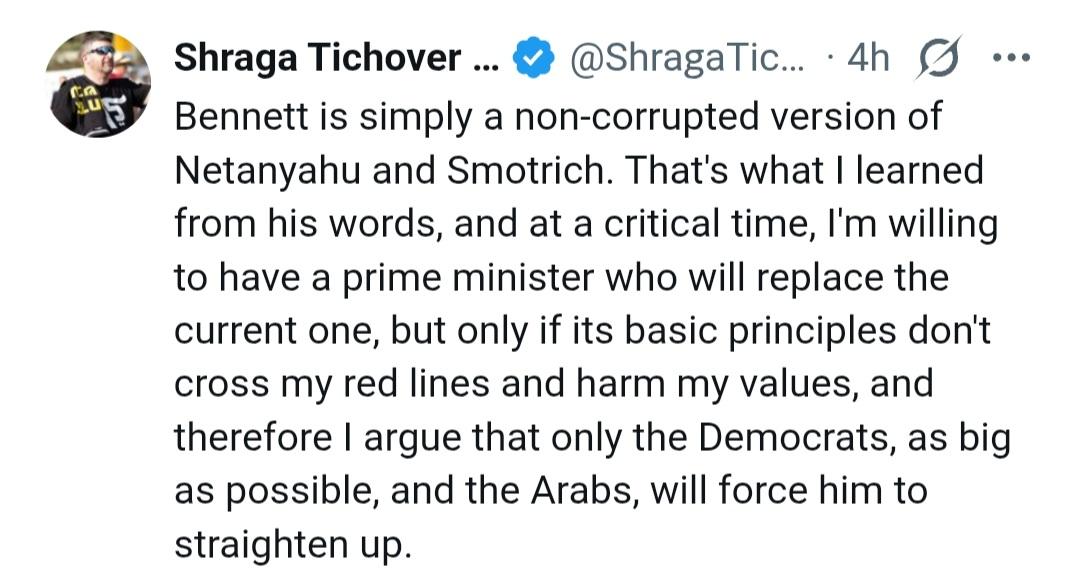Open the @ShragaTic... handle link
The width and height of the screenshot is (1080, 588).
pos(682,59)
